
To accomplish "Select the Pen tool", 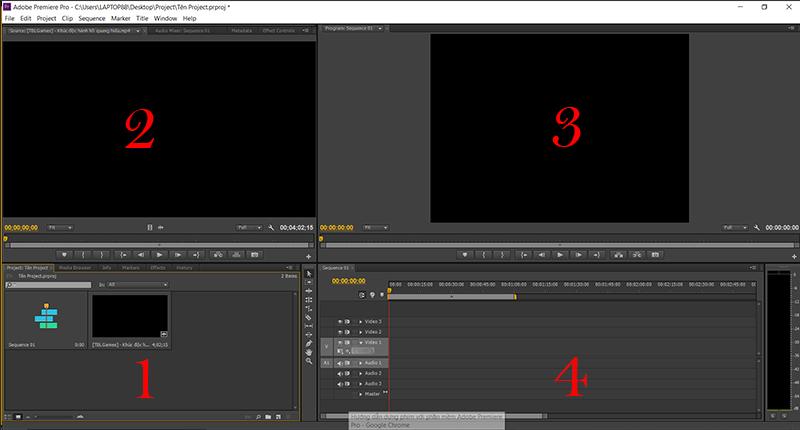I will pyautogui.click(x=309, y=343).
